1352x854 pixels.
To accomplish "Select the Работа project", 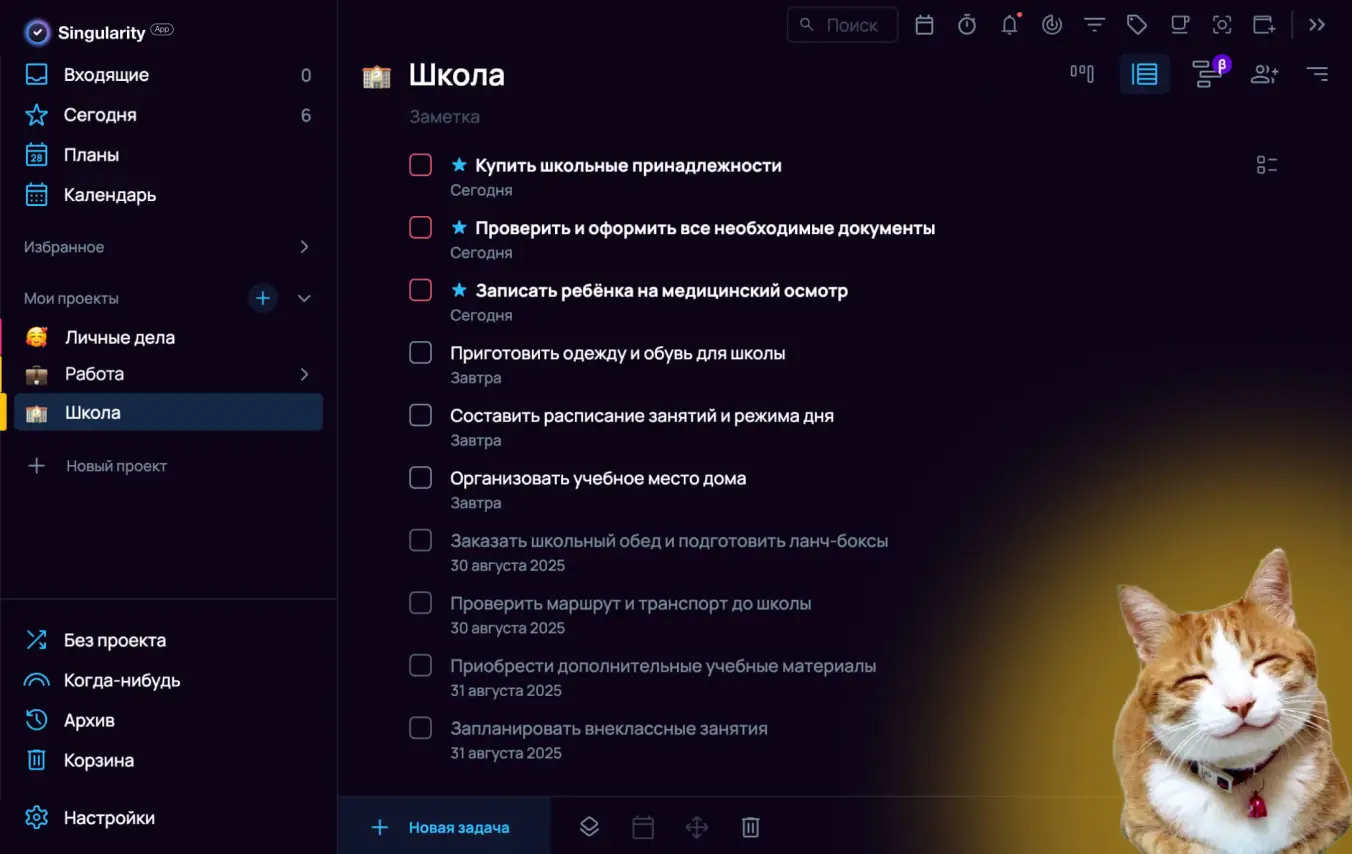I will (168, 374).
